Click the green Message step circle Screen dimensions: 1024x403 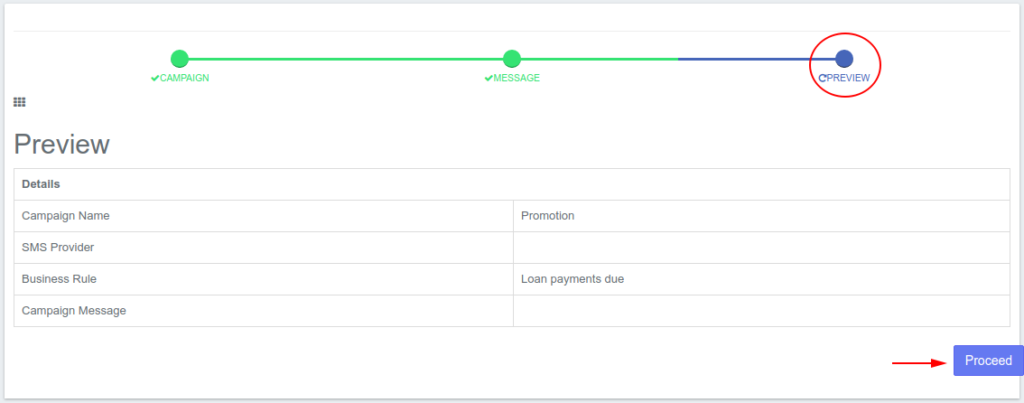(x=512, y=59)
